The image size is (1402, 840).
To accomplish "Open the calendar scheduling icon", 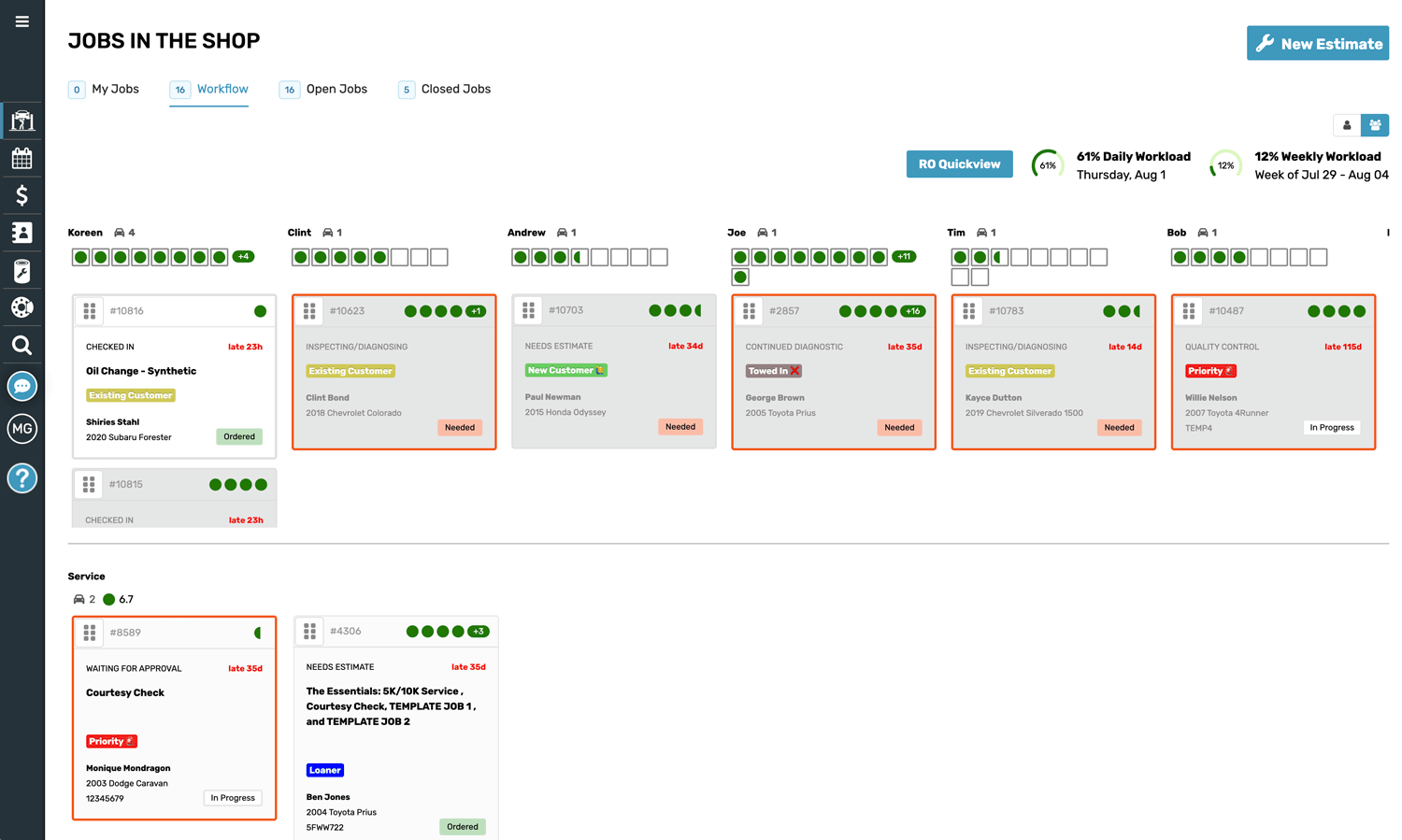I will 21,158.
